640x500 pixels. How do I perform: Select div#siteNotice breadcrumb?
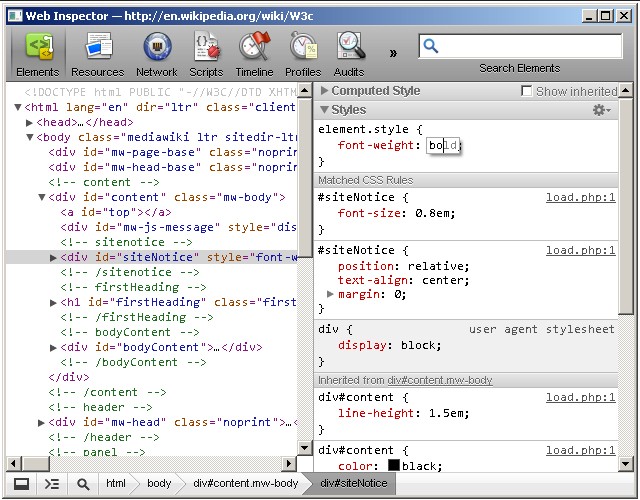353,484
